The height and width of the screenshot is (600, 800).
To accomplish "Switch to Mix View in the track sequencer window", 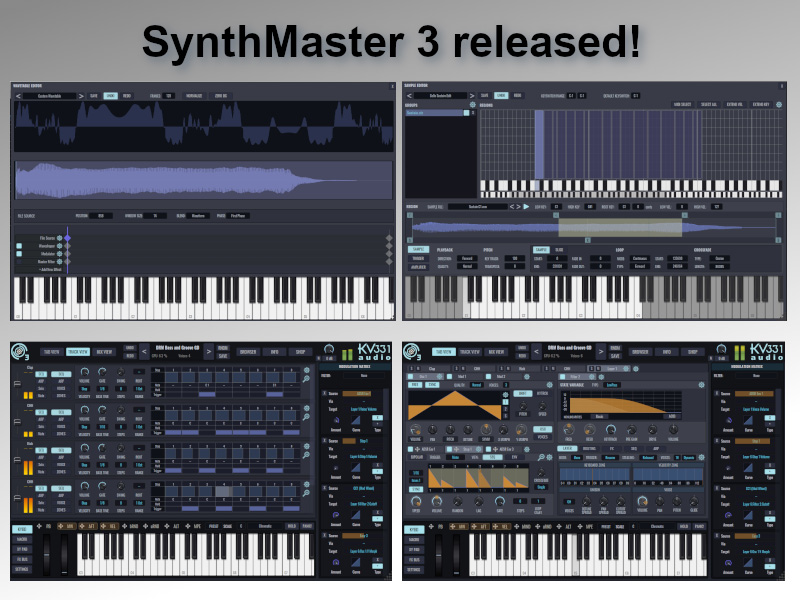I will point(104,352).
